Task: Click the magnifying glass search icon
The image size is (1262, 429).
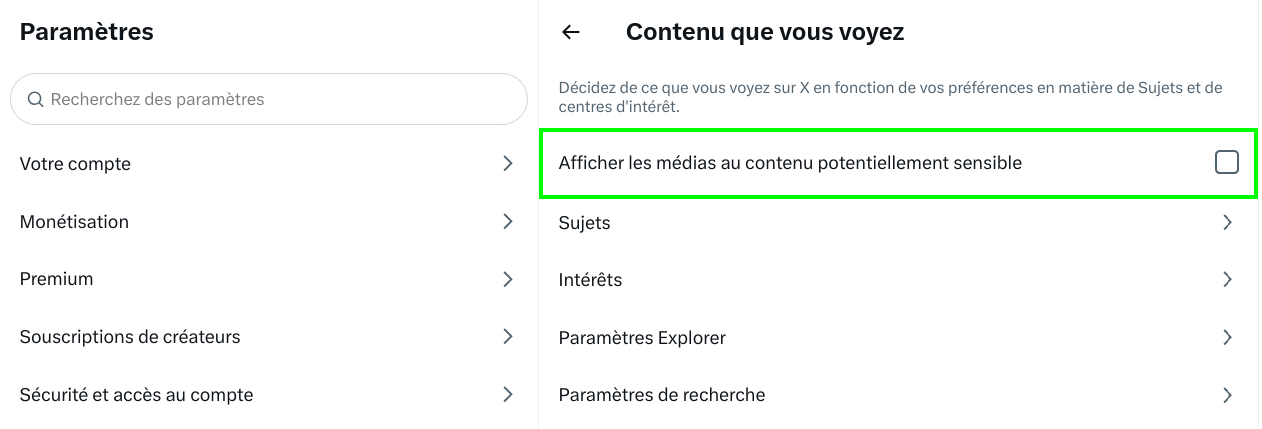Action: coord(35,99)
